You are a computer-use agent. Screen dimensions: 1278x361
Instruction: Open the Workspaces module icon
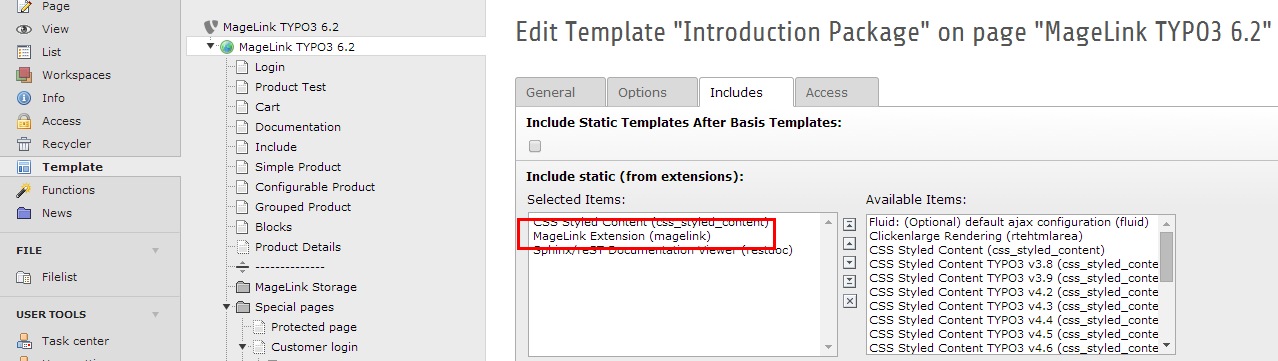(25, 75)
